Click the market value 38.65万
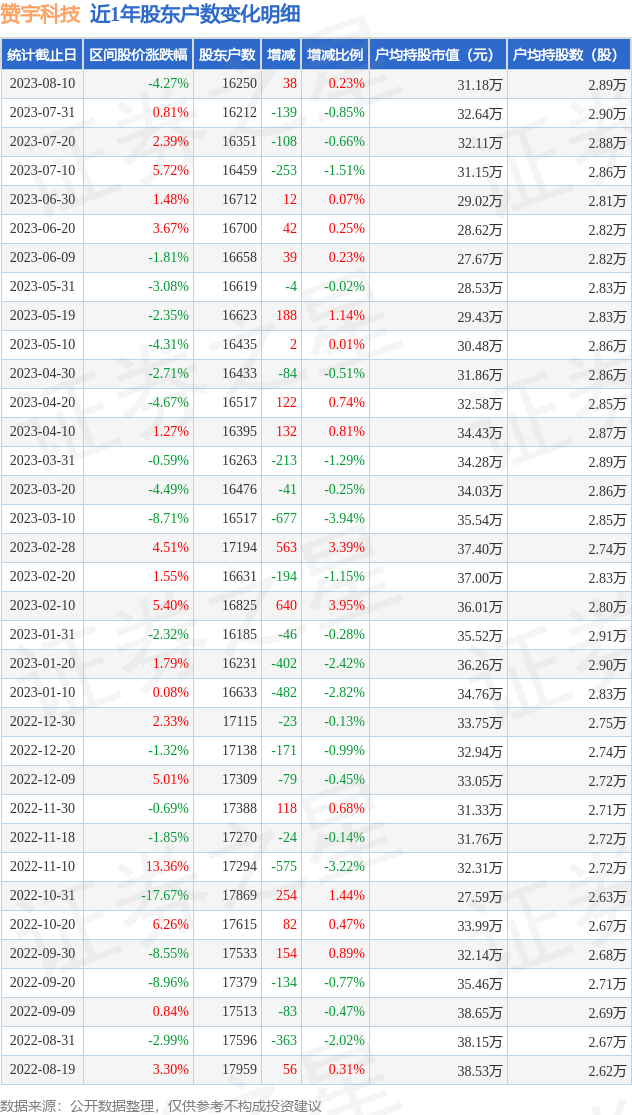This screenshot has height=1115, width=632. [x=480, y=1012]
